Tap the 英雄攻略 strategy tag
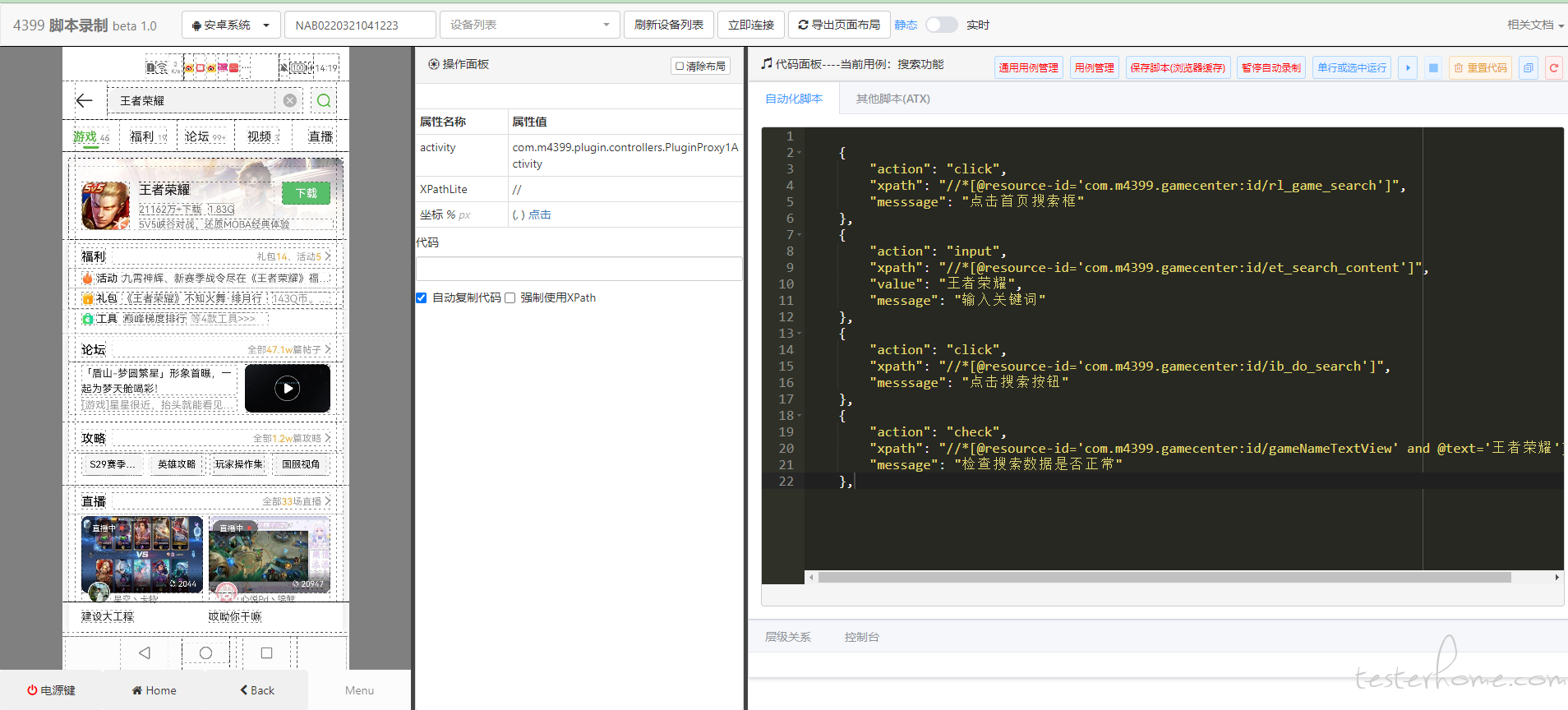 [177, 464]
